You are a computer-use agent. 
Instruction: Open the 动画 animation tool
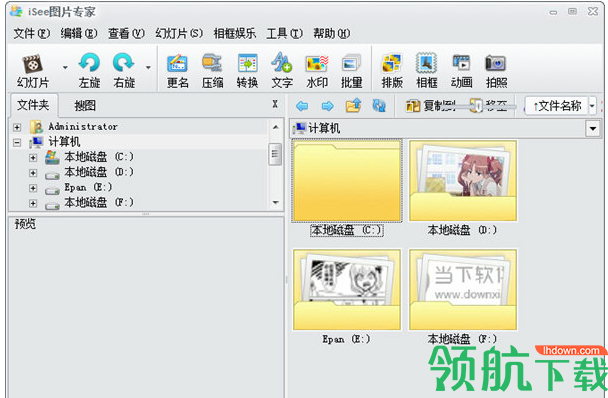point(461,71)
